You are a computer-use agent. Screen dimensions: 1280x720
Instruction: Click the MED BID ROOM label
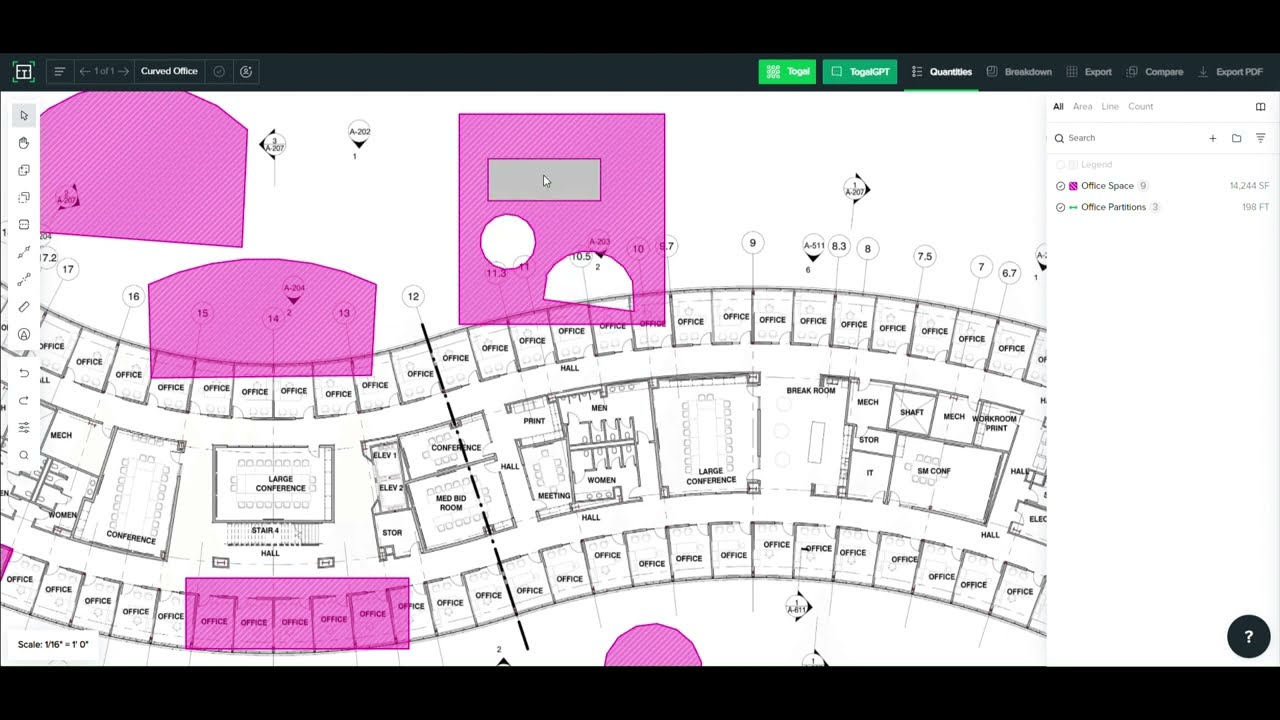[451, 502]
